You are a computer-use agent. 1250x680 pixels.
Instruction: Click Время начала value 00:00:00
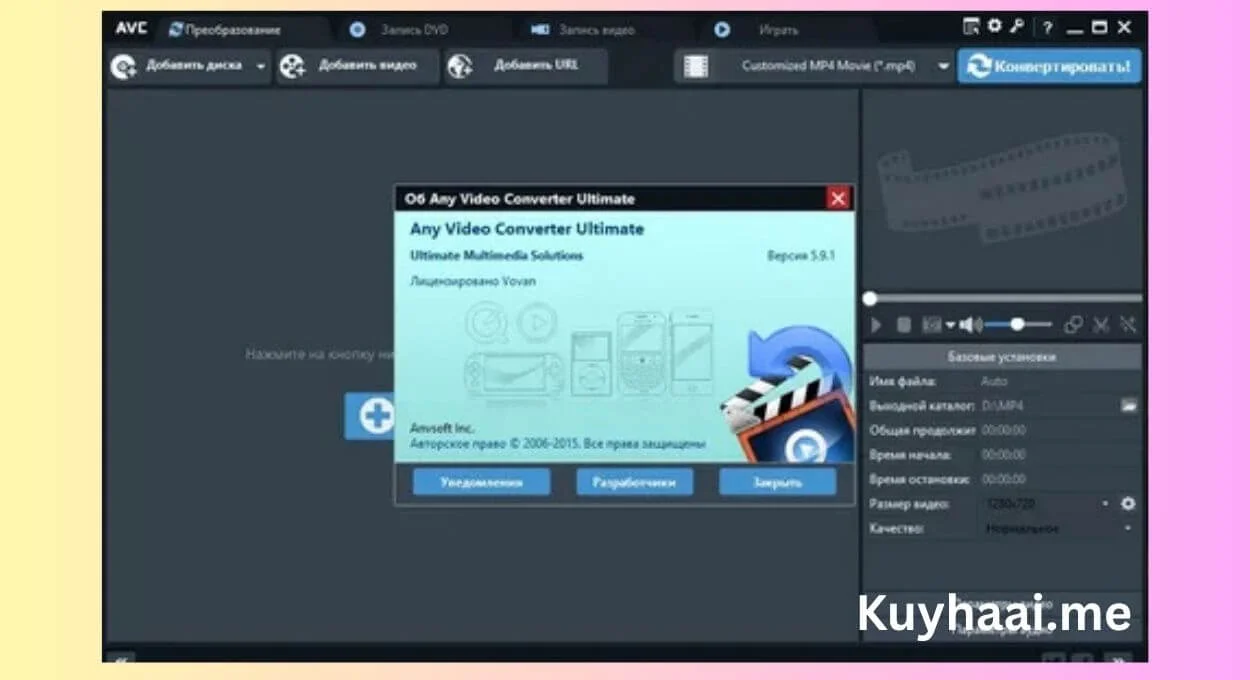(x=1003, y=454)
